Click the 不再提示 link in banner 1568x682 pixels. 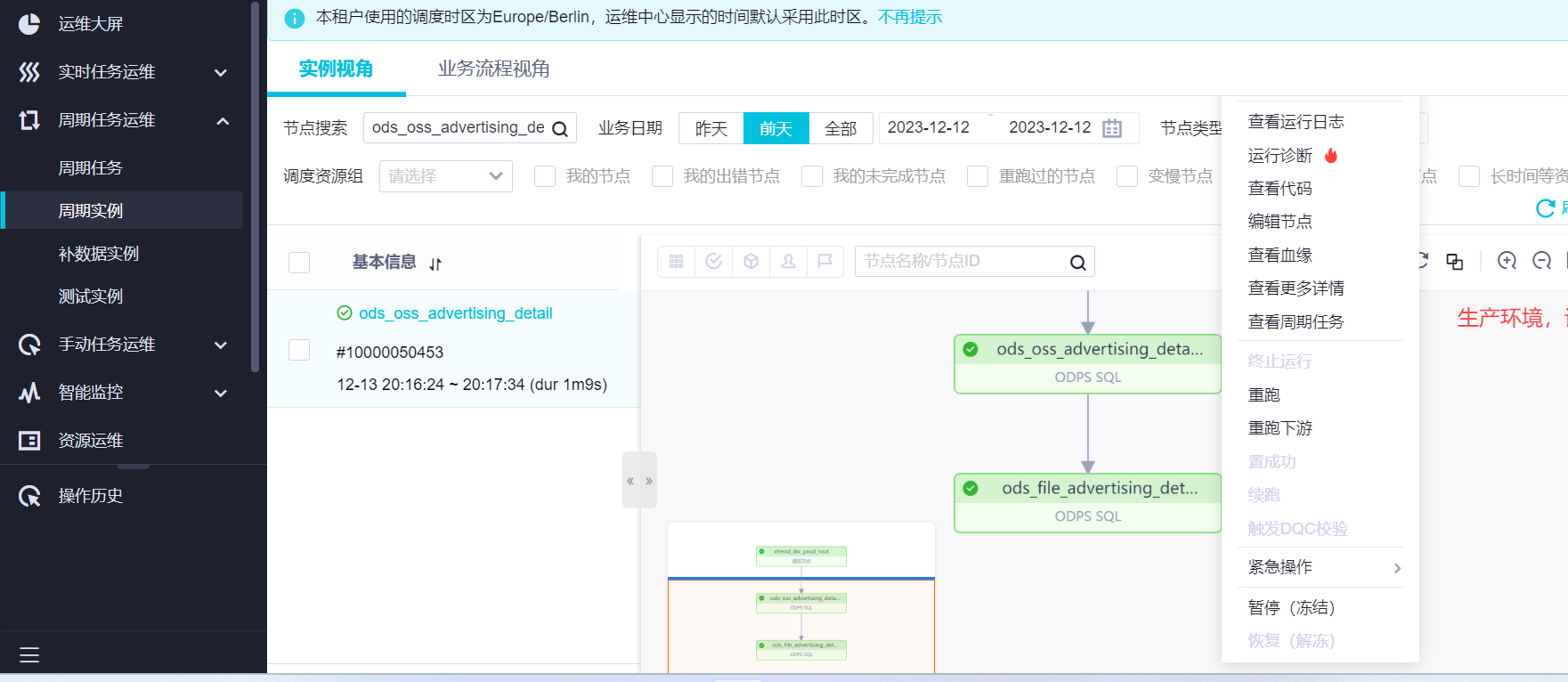[909, 17]
